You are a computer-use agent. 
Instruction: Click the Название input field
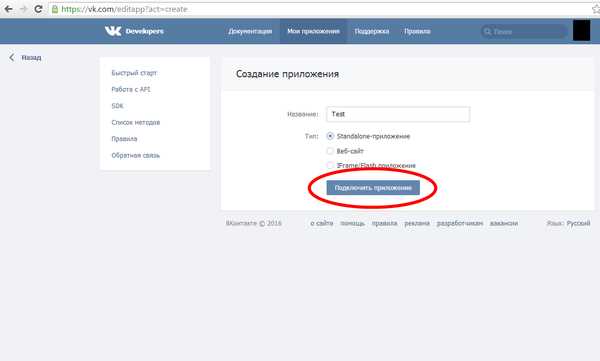[398, 114]
